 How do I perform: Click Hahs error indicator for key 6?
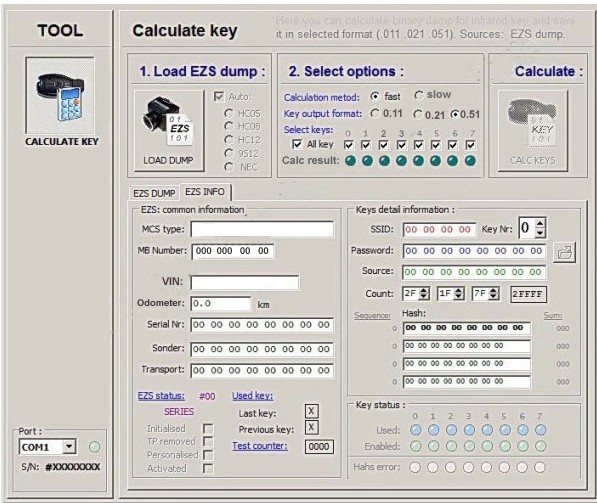(x=522, y=467)
